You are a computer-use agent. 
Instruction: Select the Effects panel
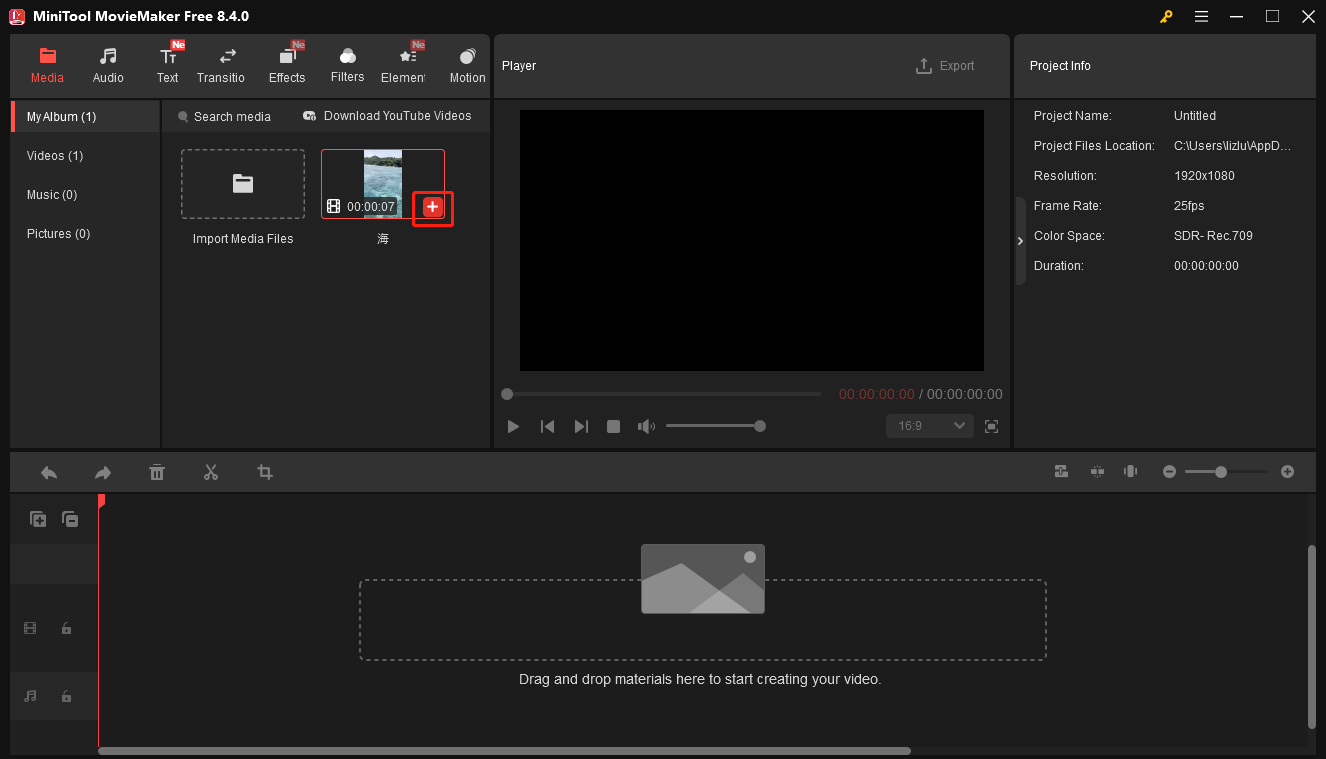[x=287, y=62]
